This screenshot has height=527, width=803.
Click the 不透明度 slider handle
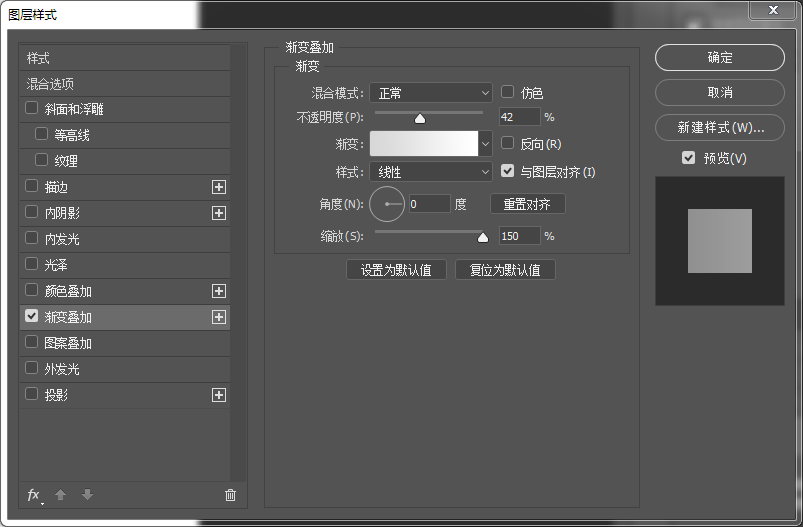click(x=420, y=119)
